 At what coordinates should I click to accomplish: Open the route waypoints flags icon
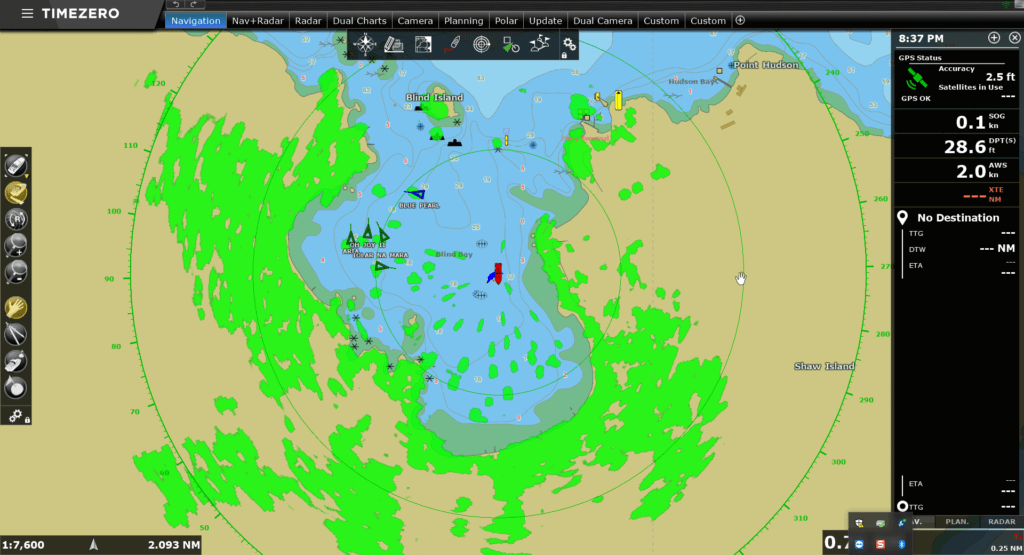pos(539,44)
